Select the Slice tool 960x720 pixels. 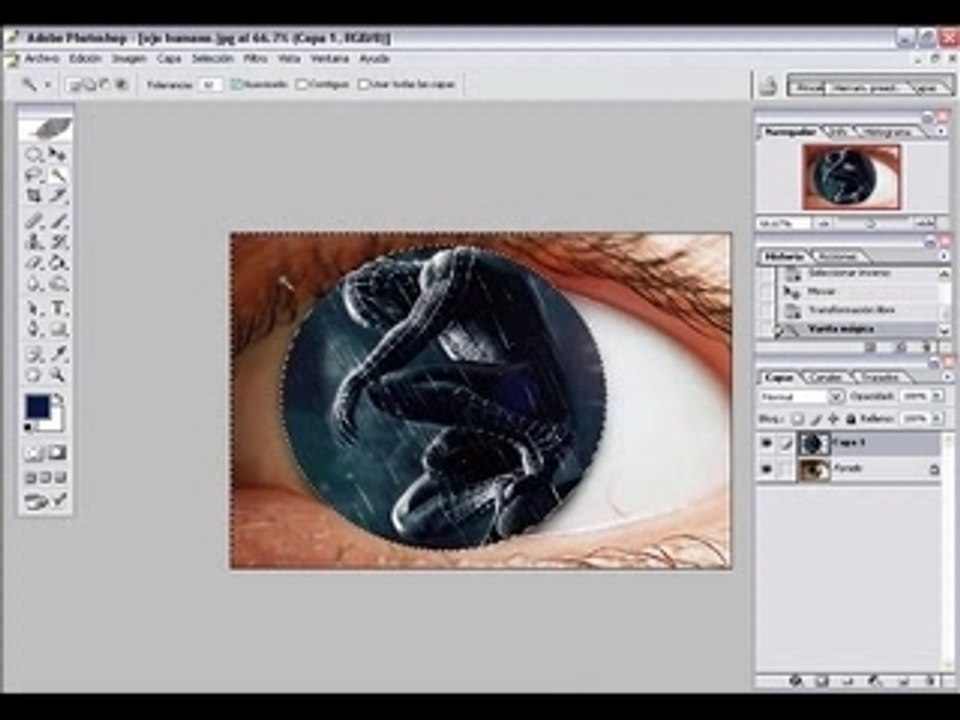[58, 196]
